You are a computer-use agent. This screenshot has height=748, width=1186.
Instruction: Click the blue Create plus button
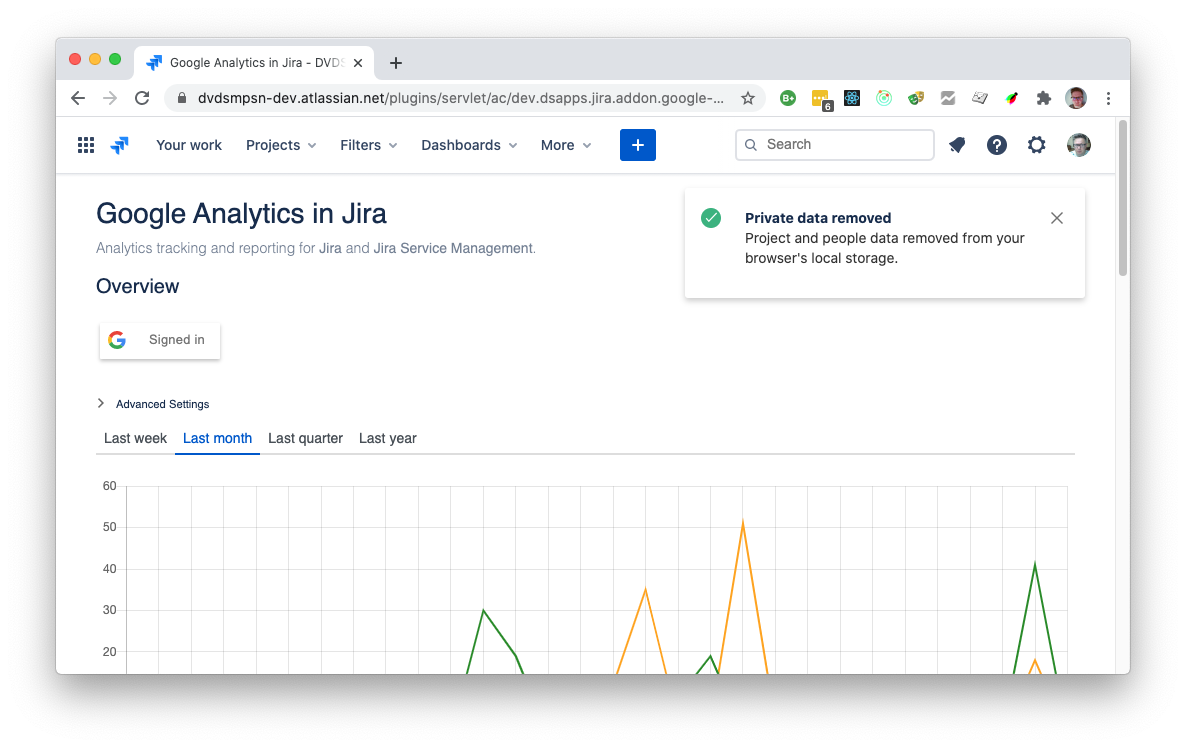pos(637,145)
